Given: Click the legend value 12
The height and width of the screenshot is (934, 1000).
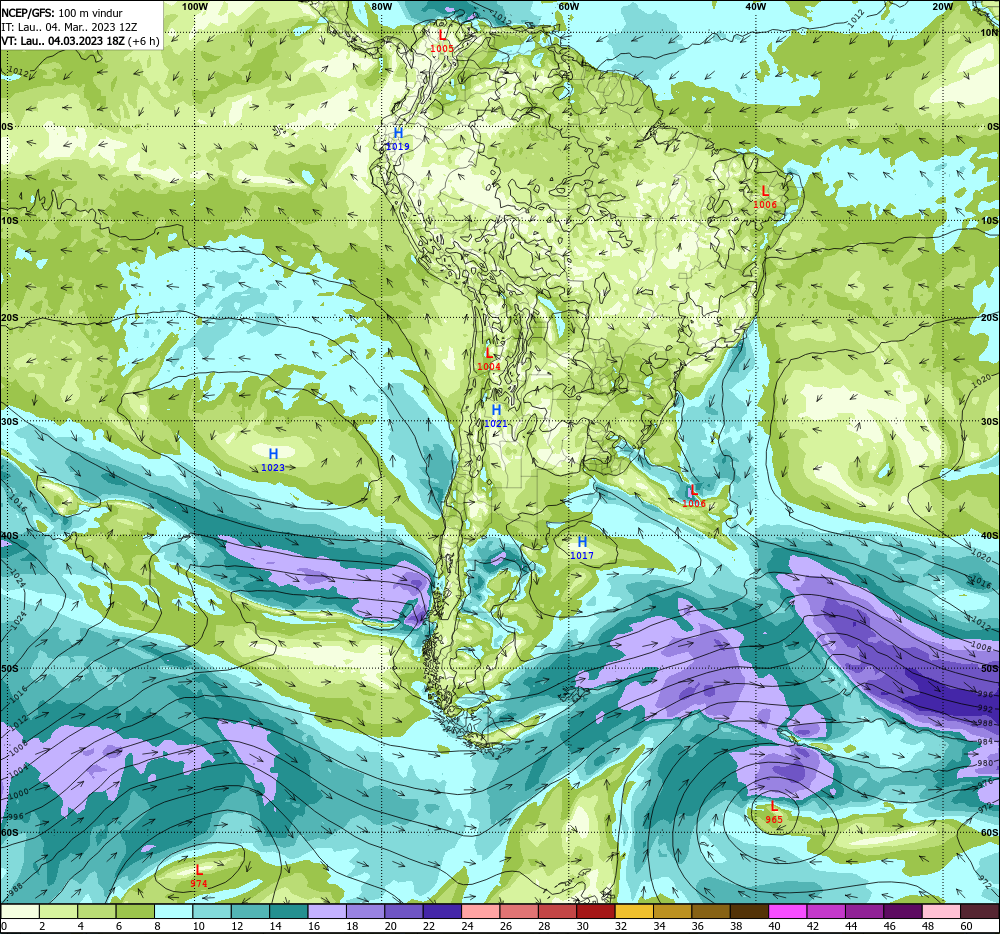Looking at the screenshot, I should (x=237, y=926).
